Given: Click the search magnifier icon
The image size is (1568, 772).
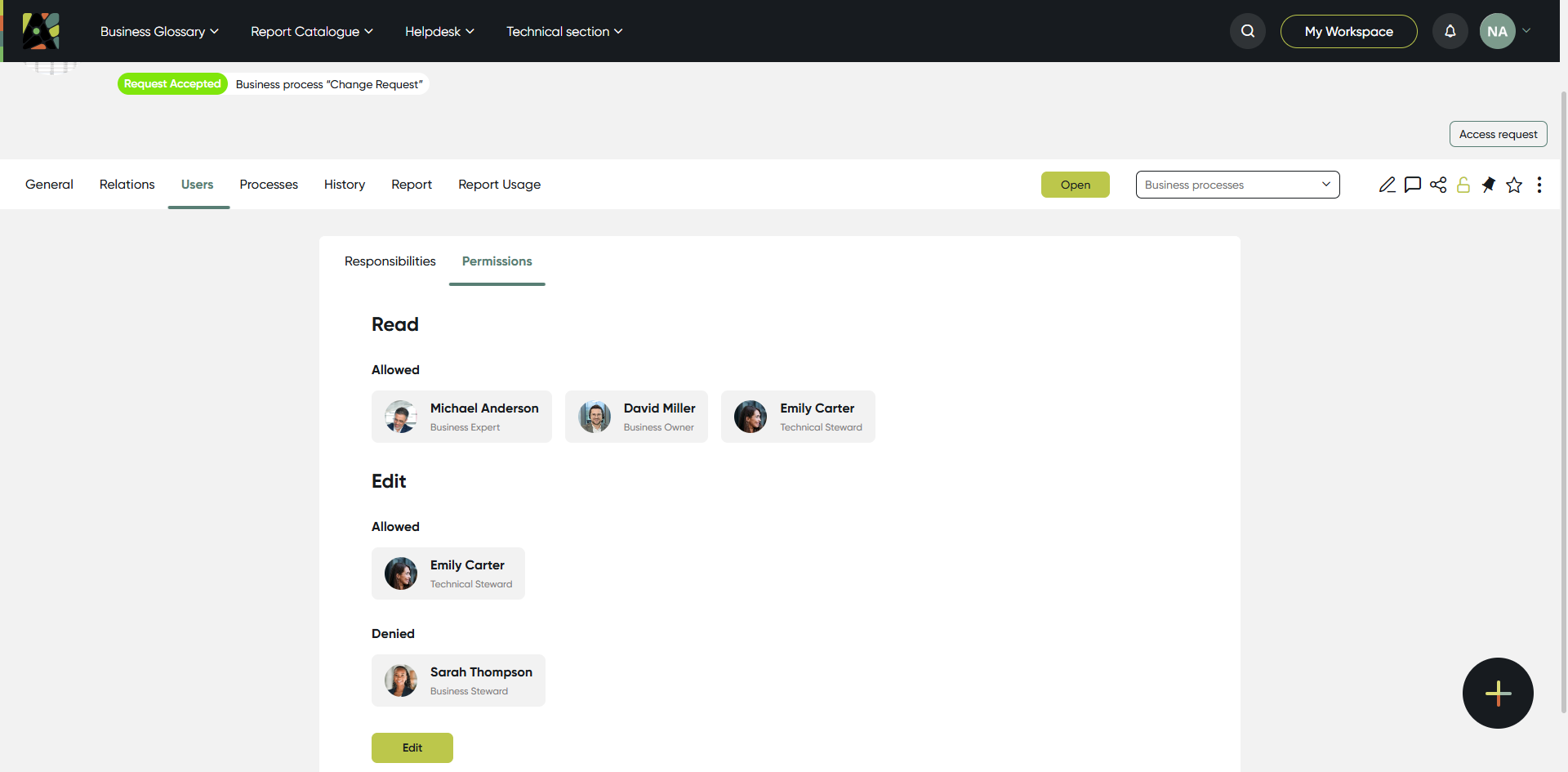Looking at the screenshot, I should tap(1248, 31).
